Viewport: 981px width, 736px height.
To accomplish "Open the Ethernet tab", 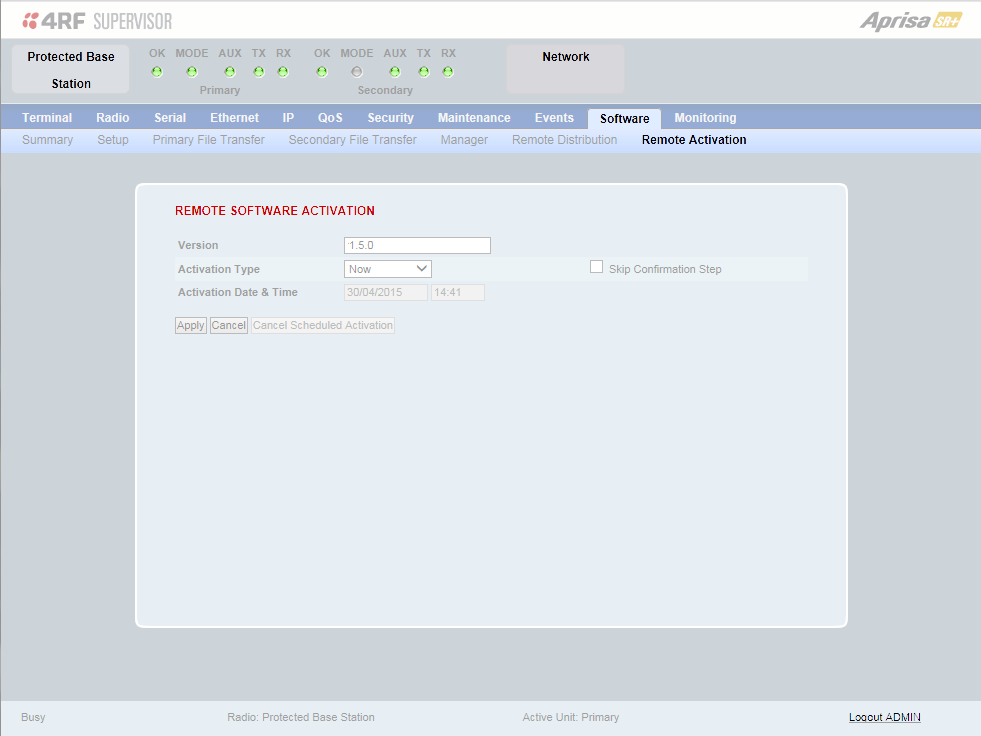I will (x=235, y=118).
